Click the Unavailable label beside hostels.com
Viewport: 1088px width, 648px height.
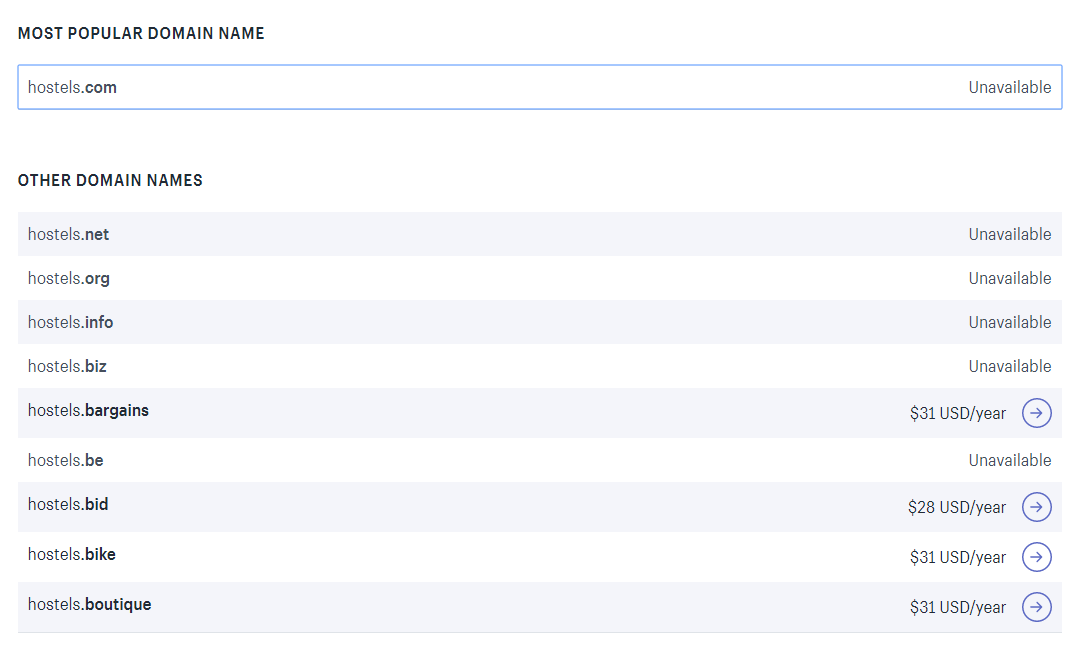pos(1009,87)
